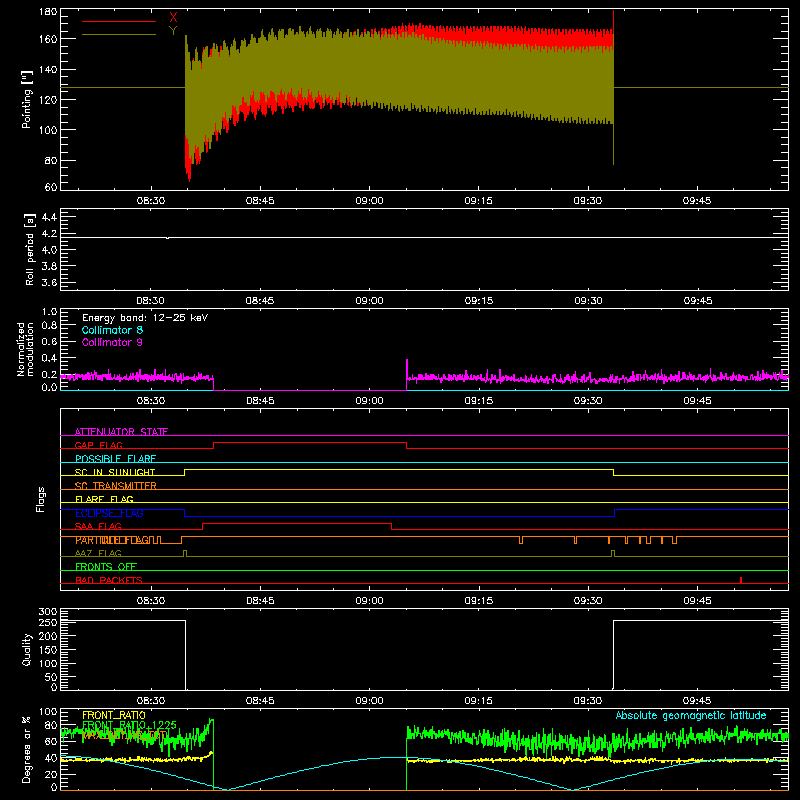Click the orange 'MAX_DET_VS_TOT' legend entry
The width and height of the screenshot is (800, 800).
124,735
